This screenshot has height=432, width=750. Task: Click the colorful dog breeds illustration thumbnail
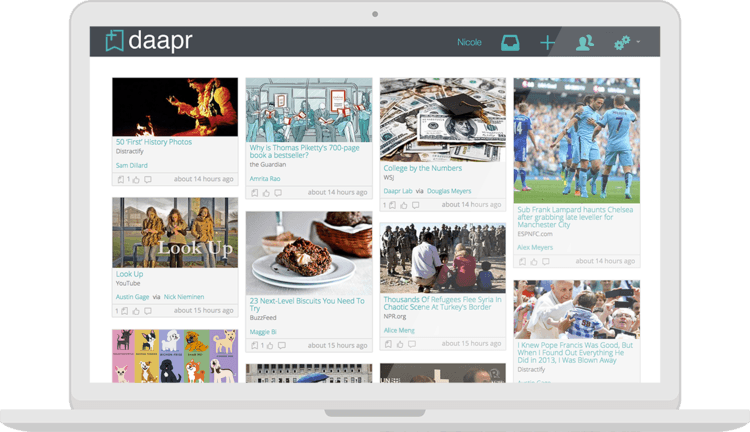[x=175, y=356]
